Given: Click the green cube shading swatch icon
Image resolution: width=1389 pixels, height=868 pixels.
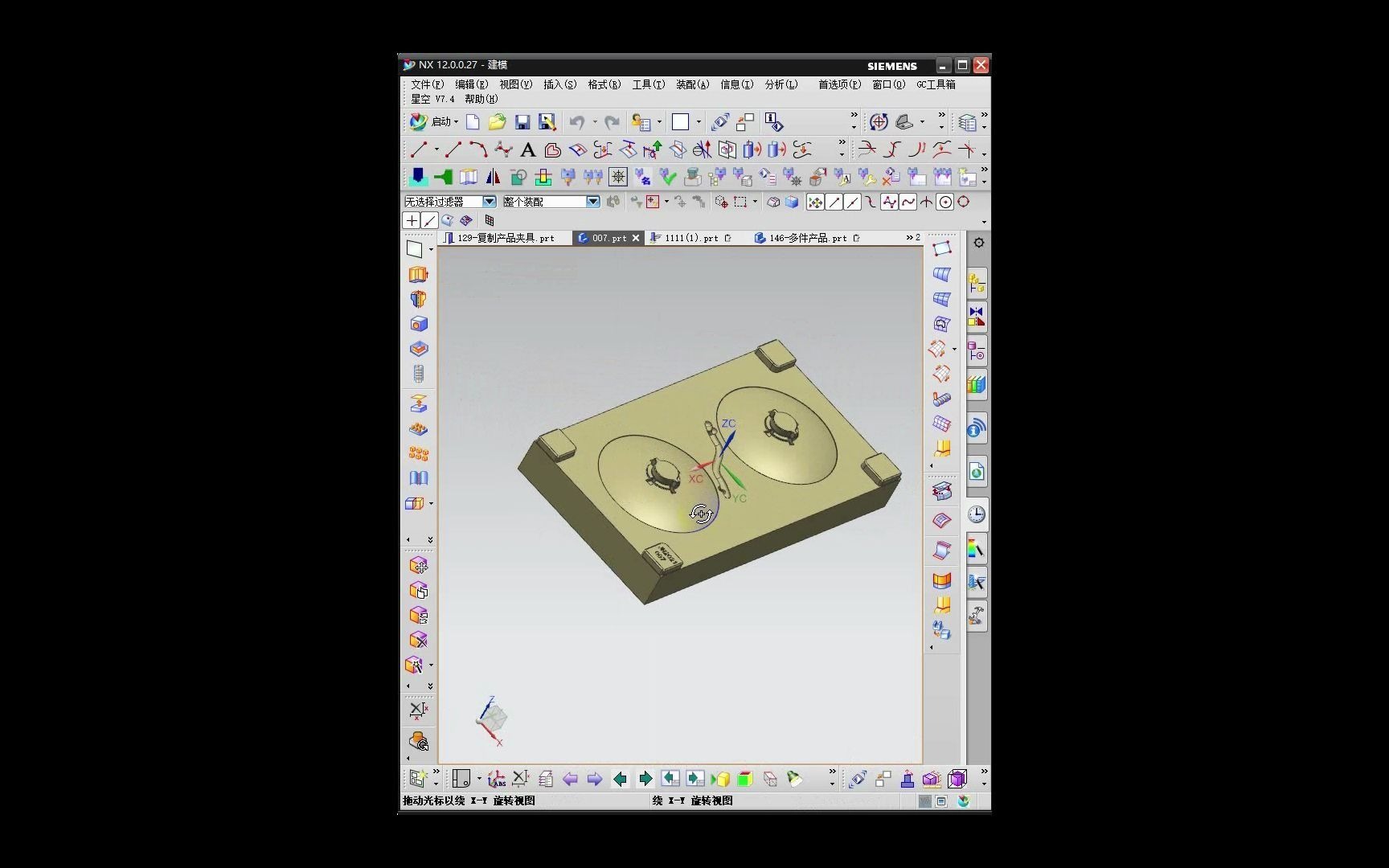Looking at the screenshot, I should tap(745, 779).
